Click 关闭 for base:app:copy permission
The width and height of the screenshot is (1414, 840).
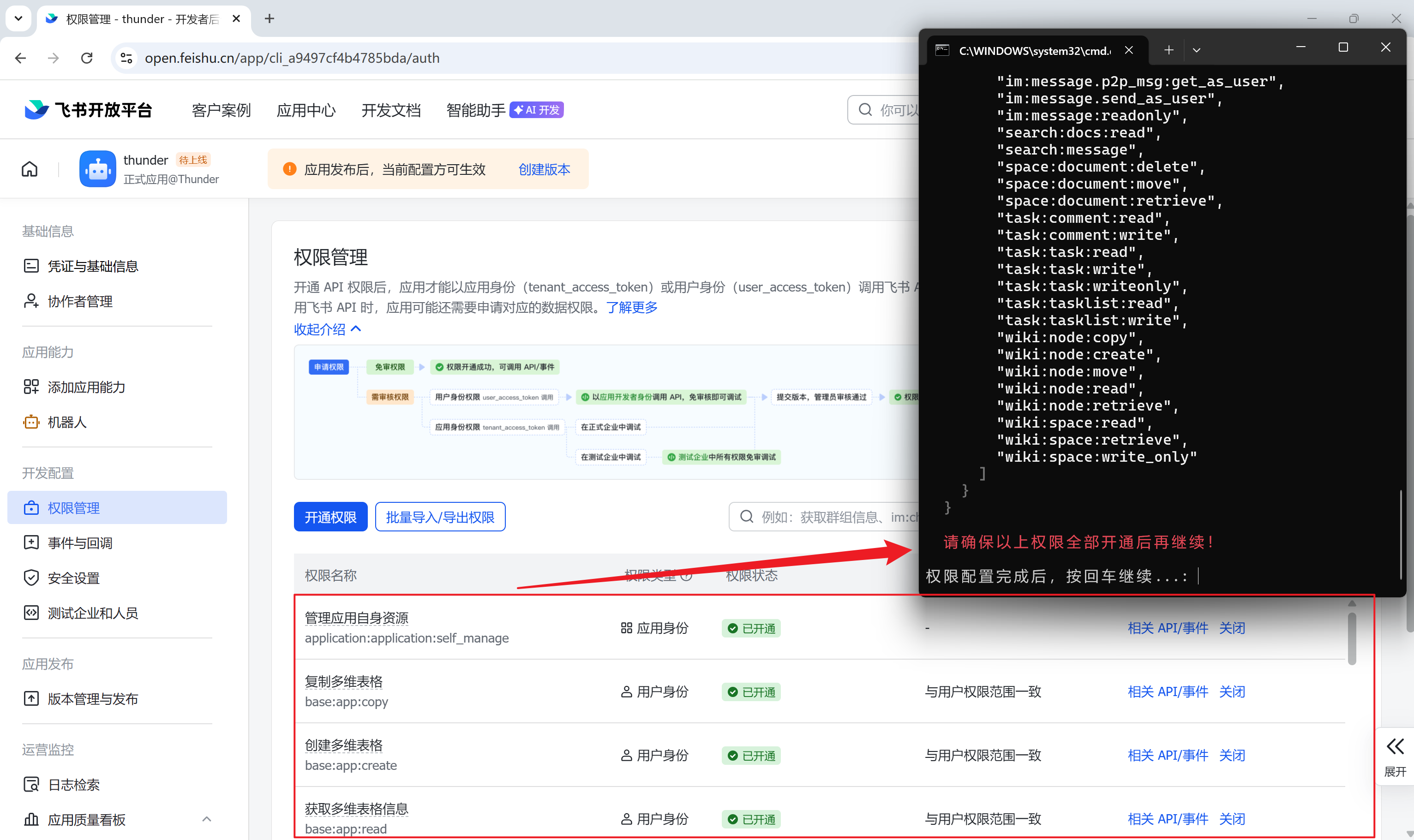(1232, 692)
